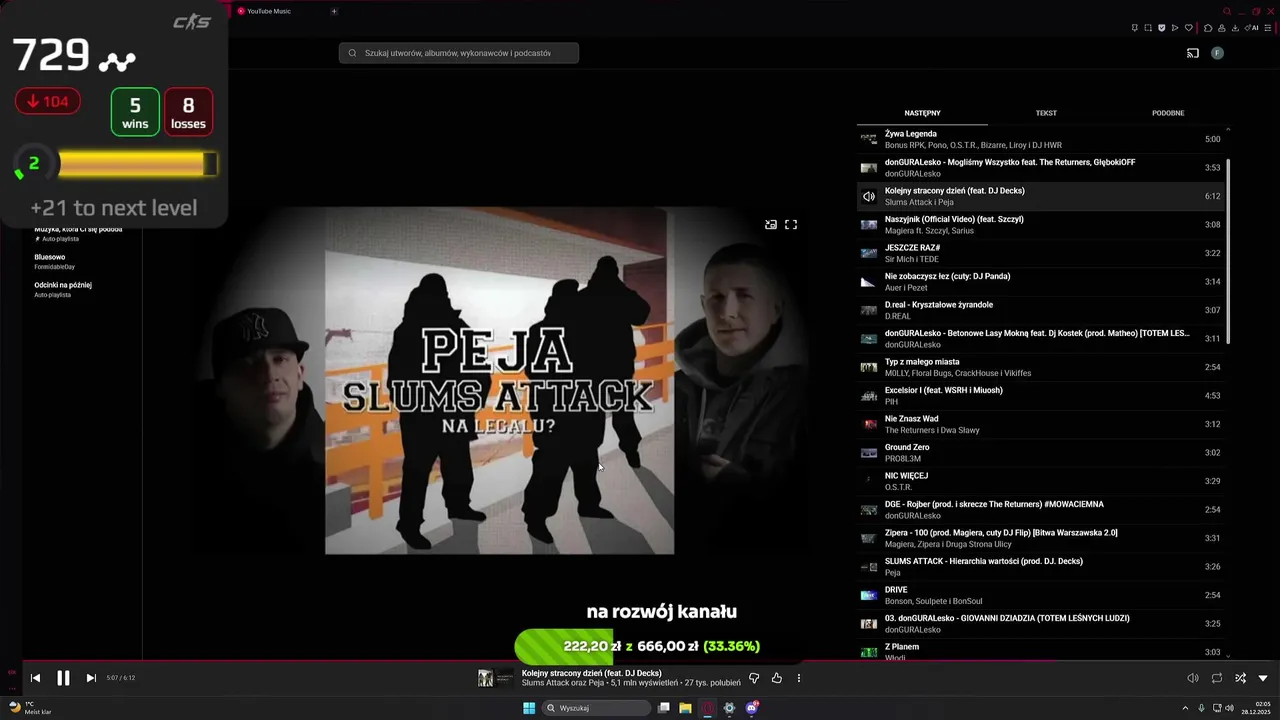Play Nie zobaczysz łez in the queue
This screenshot has height=720, width=1280.
pos(1040,282)
